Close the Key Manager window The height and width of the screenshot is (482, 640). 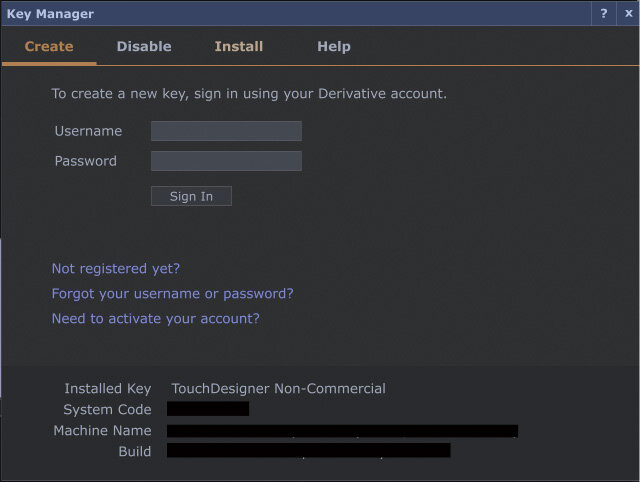(627, 14)
